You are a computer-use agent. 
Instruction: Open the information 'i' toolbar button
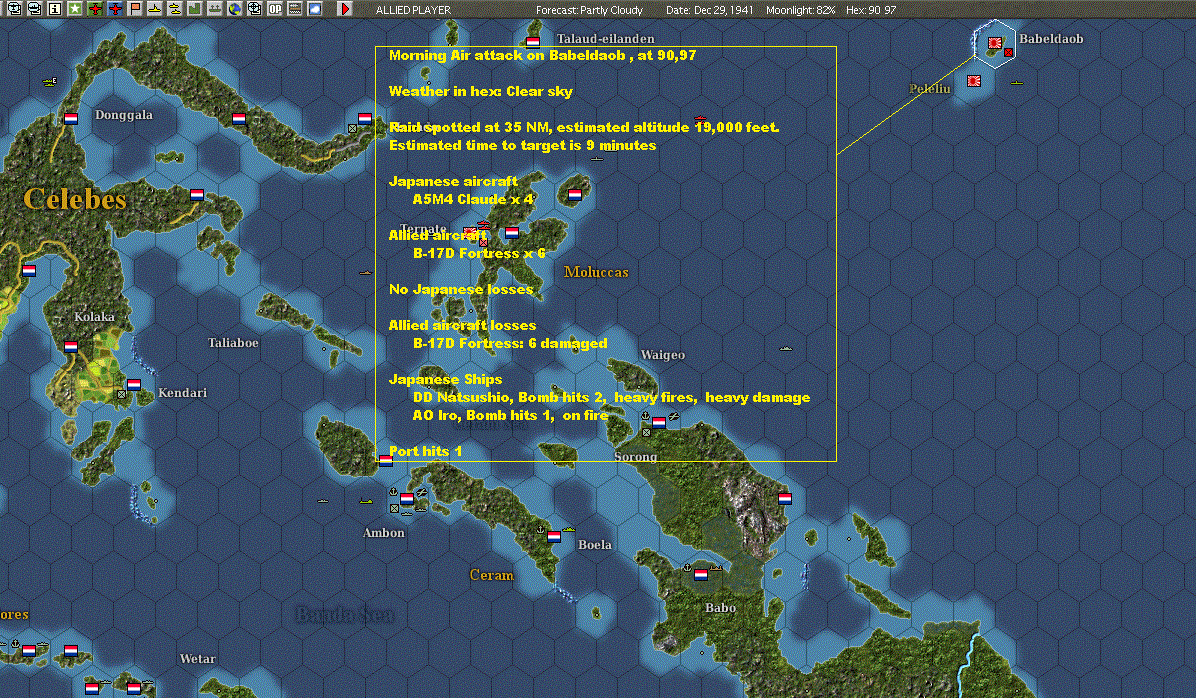[x=54, y=9]
